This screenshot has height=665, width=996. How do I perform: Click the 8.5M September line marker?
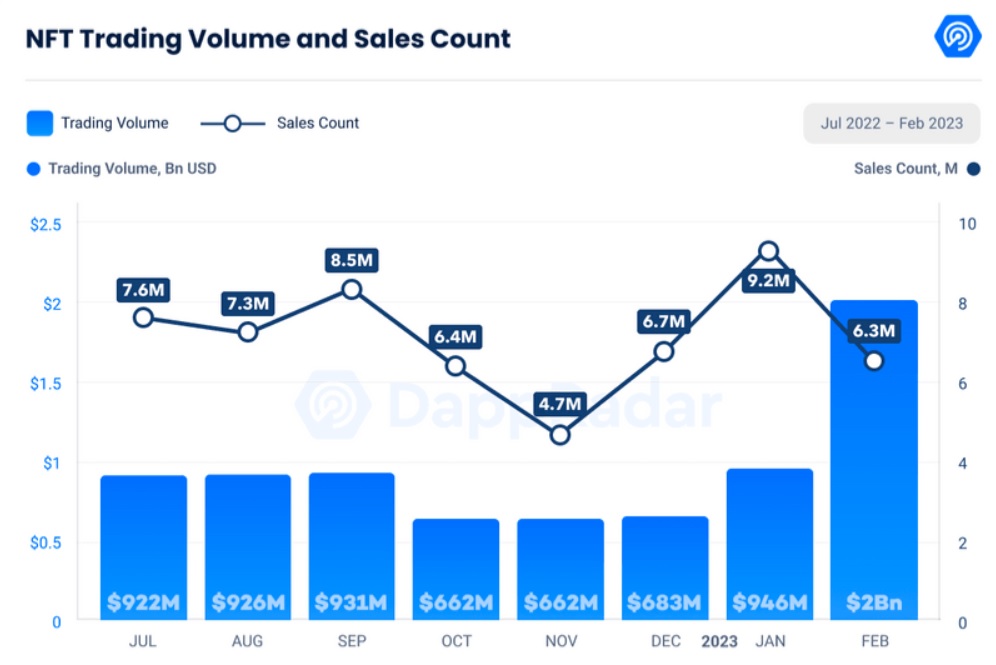tap(351, 290)
